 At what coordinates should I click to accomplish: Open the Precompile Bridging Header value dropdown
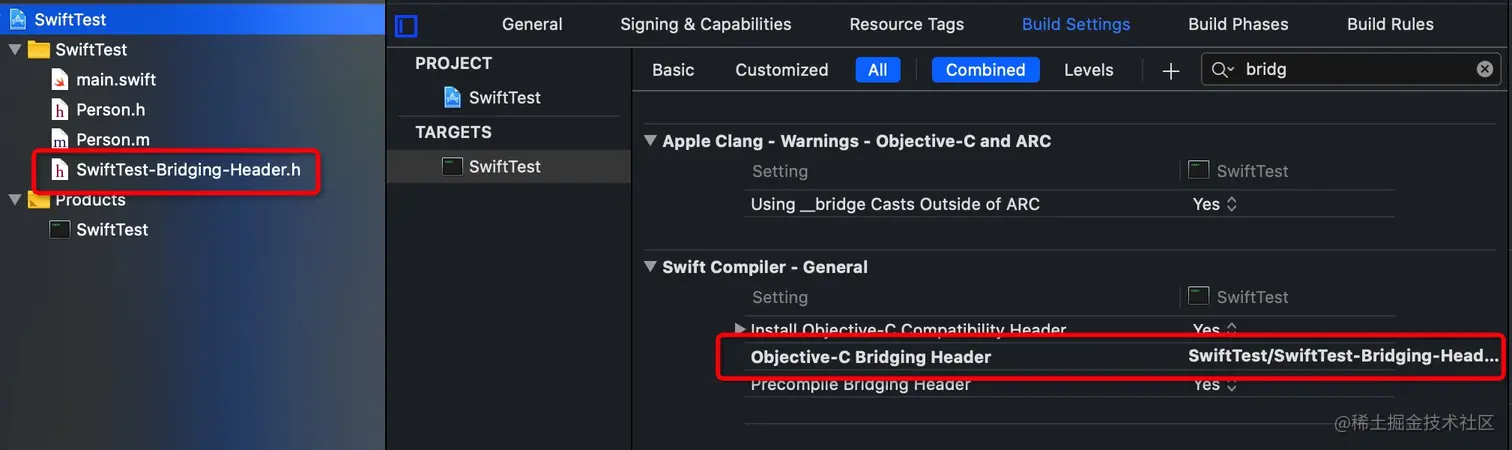(1215, 385)
